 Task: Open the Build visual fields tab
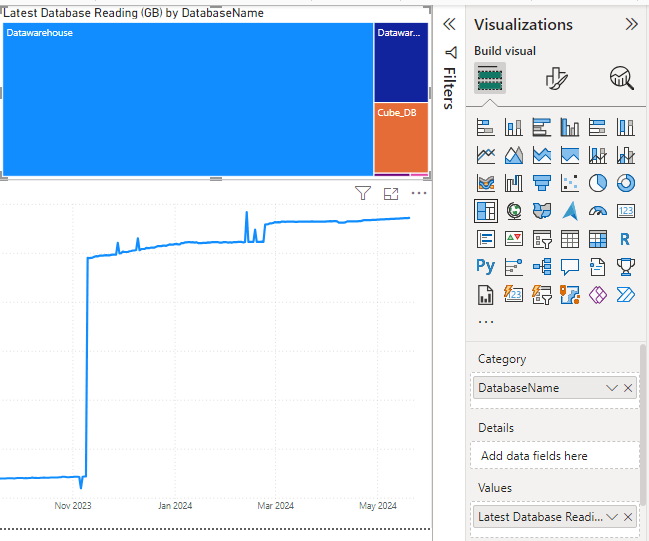[489, 79]
